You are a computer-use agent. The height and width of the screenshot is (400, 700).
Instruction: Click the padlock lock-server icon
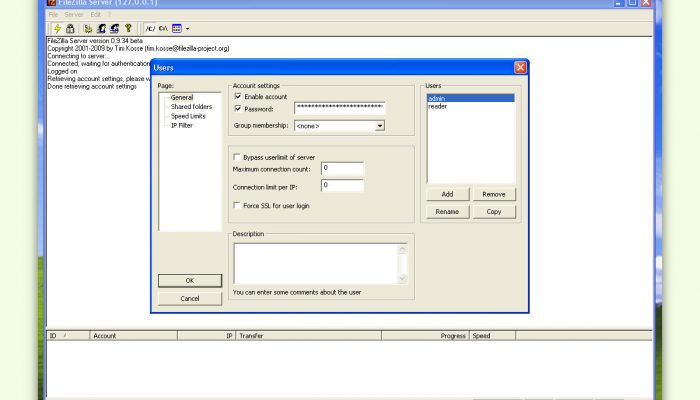70,29
